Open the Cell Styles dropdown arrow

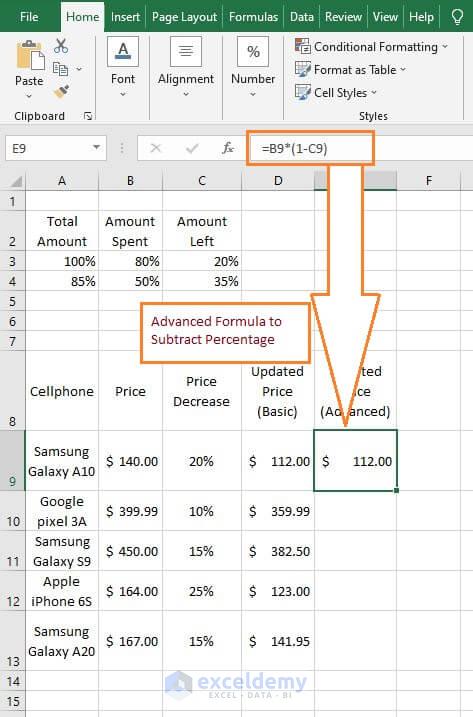point(374,92)
